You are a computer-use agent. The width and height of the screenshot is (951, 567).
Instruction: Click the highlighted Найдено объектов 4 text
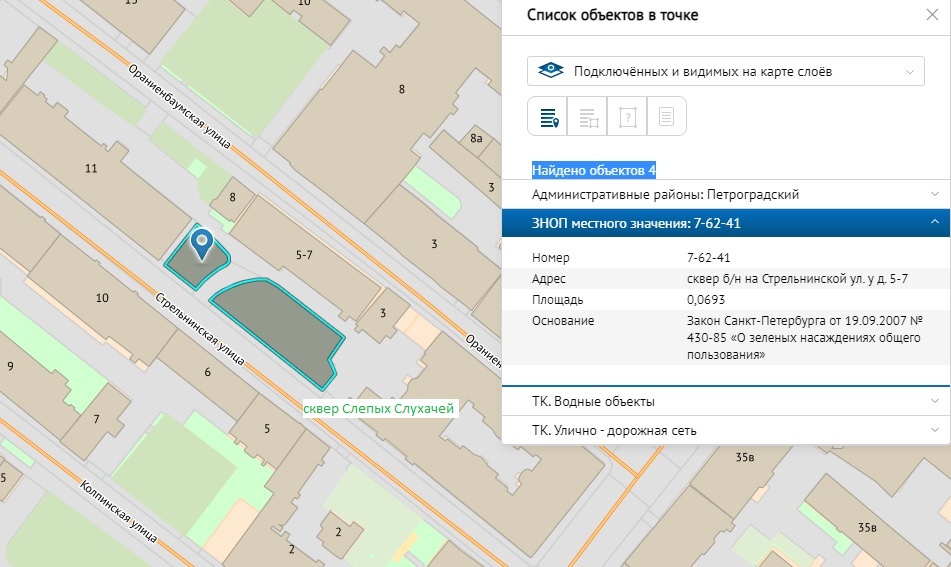click(594, 170)
